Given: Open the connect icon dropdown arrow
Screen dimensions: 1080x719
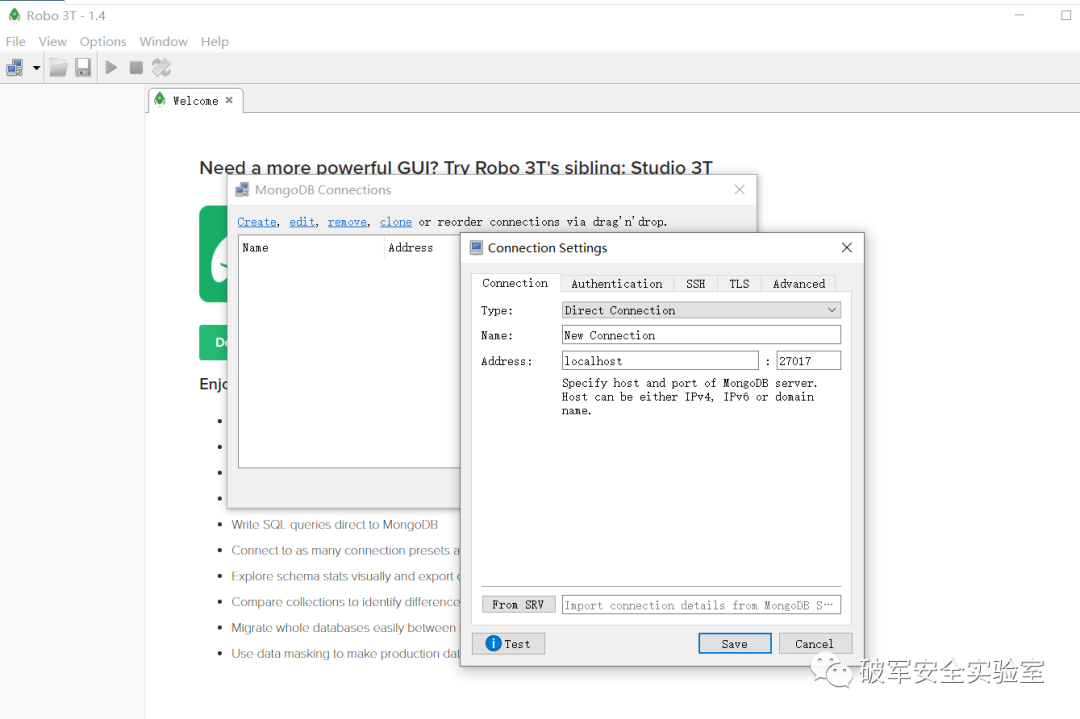Looking at the screenshot, I should pyautogui.click(x=36, y=67).
